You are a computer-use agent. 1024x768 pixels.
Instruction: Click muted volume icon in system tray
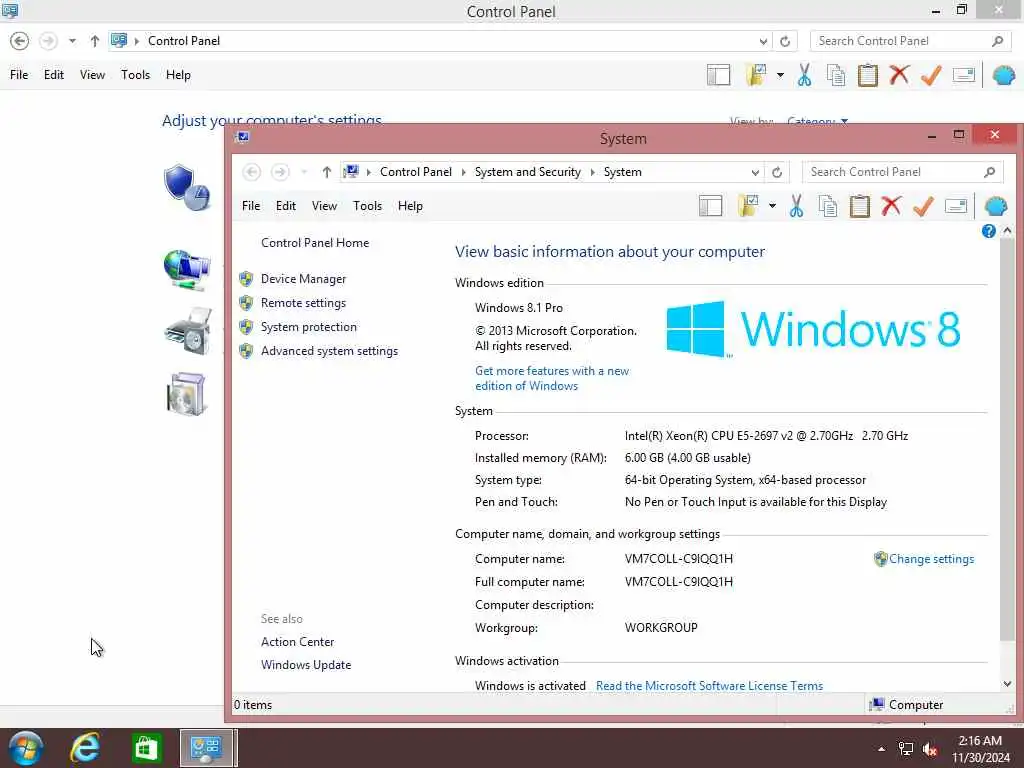click(x=930, y=749)
